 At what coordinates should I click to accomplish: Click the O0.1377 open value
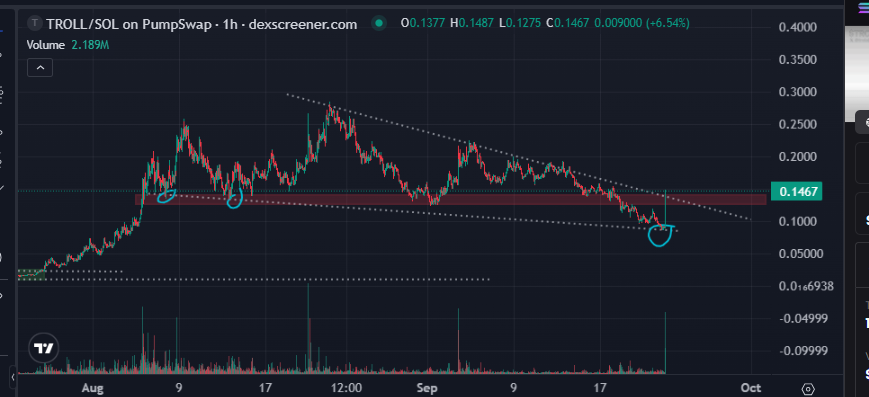(x=422, y=23)
